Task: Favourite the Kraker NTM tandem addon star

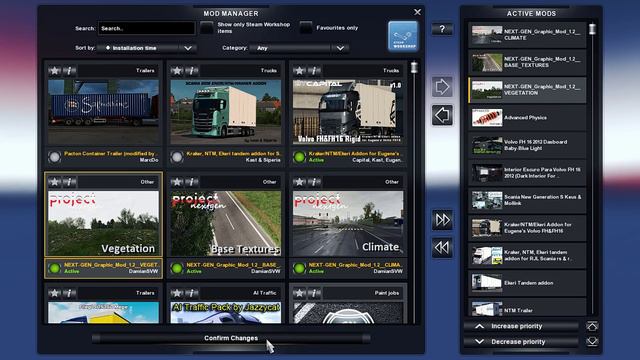Action: [x=177, y=71]
